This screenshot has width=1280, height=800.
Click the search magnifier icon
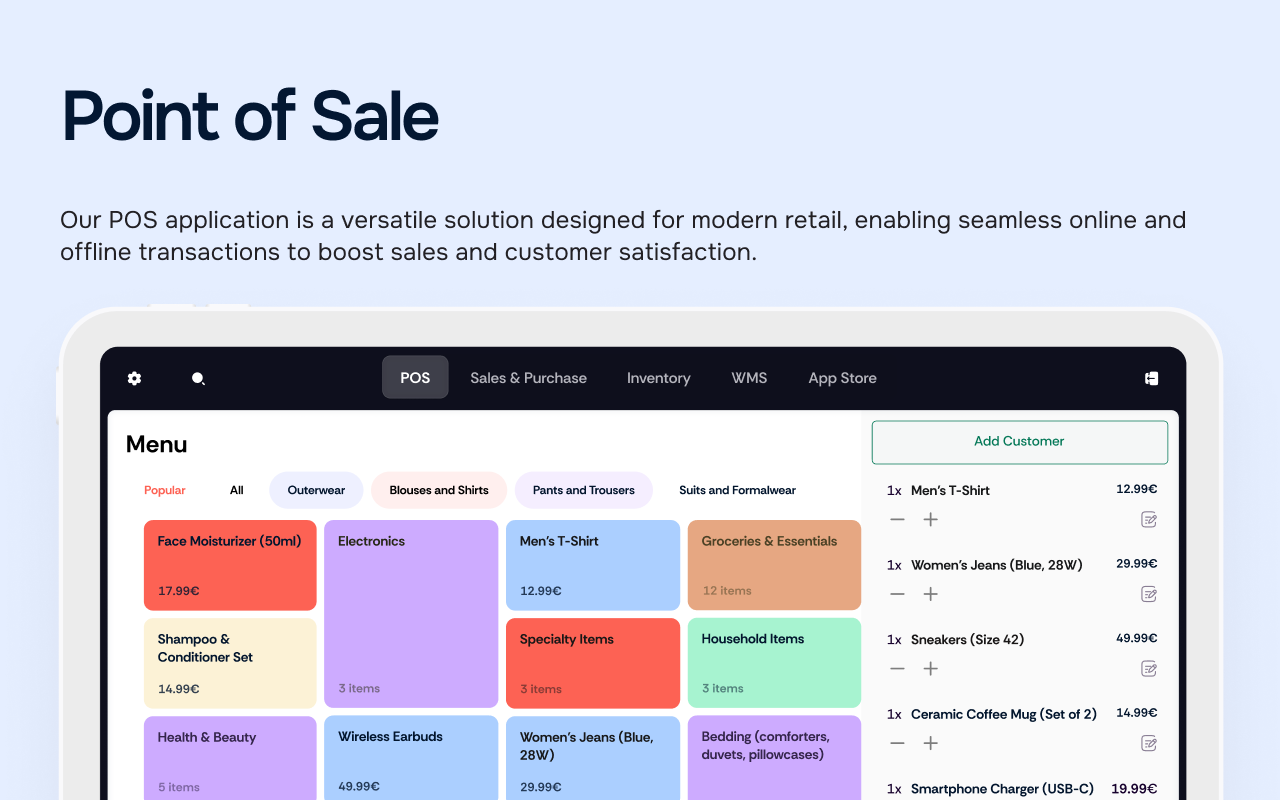coord(198,378)
